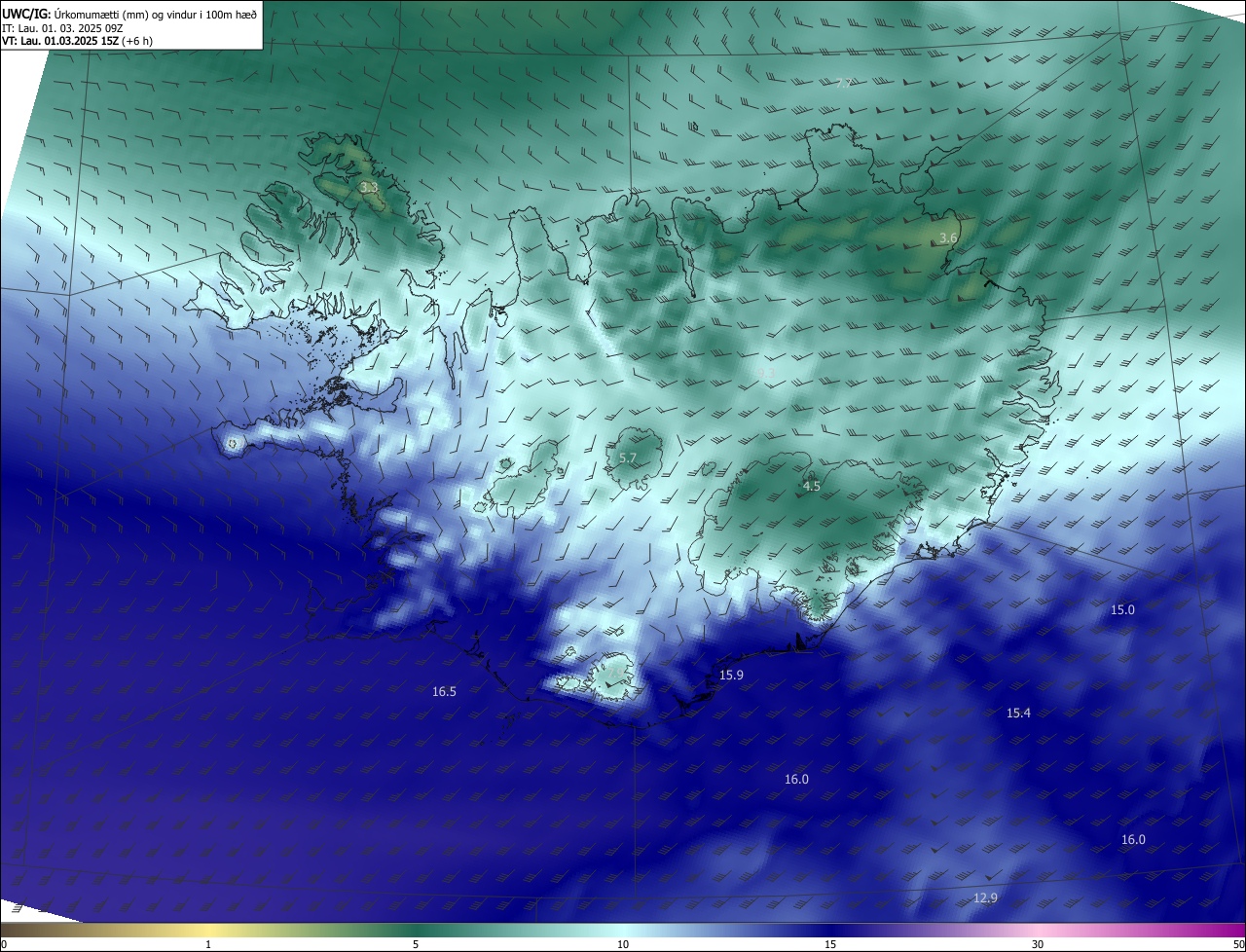Viewport: 1246px width, 952px height.
Task: Click the 'VT: Lau. 01.03.2025 15Z (+6 h)' line
Action: [x=77, y=41]
